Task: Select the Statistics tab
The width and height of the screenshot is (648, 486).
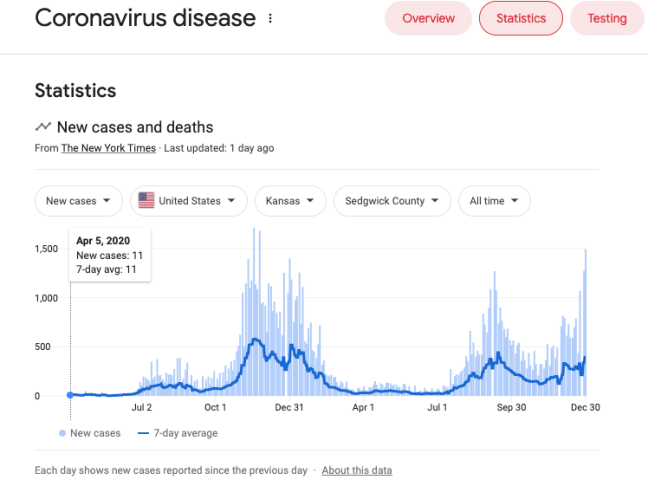Action: 520,19
